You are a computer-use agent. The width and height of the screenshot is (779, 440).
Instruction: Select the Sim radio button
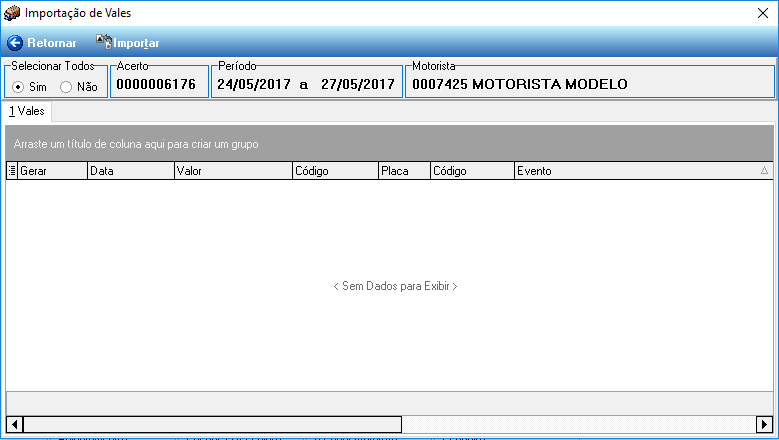click(18, 87)
